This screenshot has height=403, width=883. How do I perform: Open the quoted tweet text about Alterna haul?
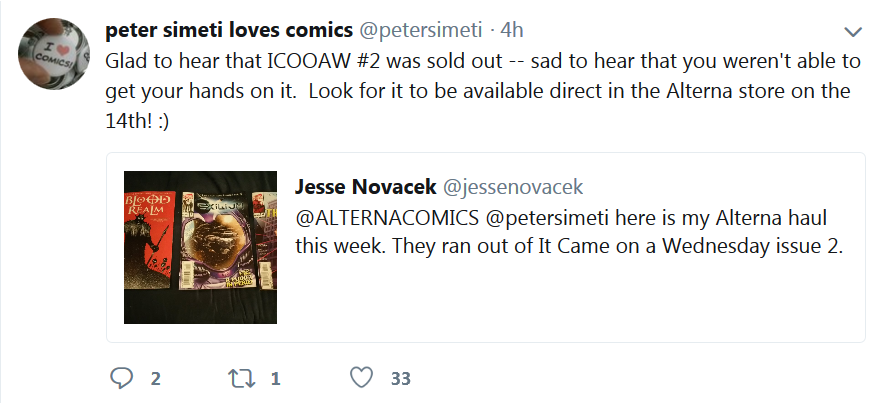pos(569,232)
